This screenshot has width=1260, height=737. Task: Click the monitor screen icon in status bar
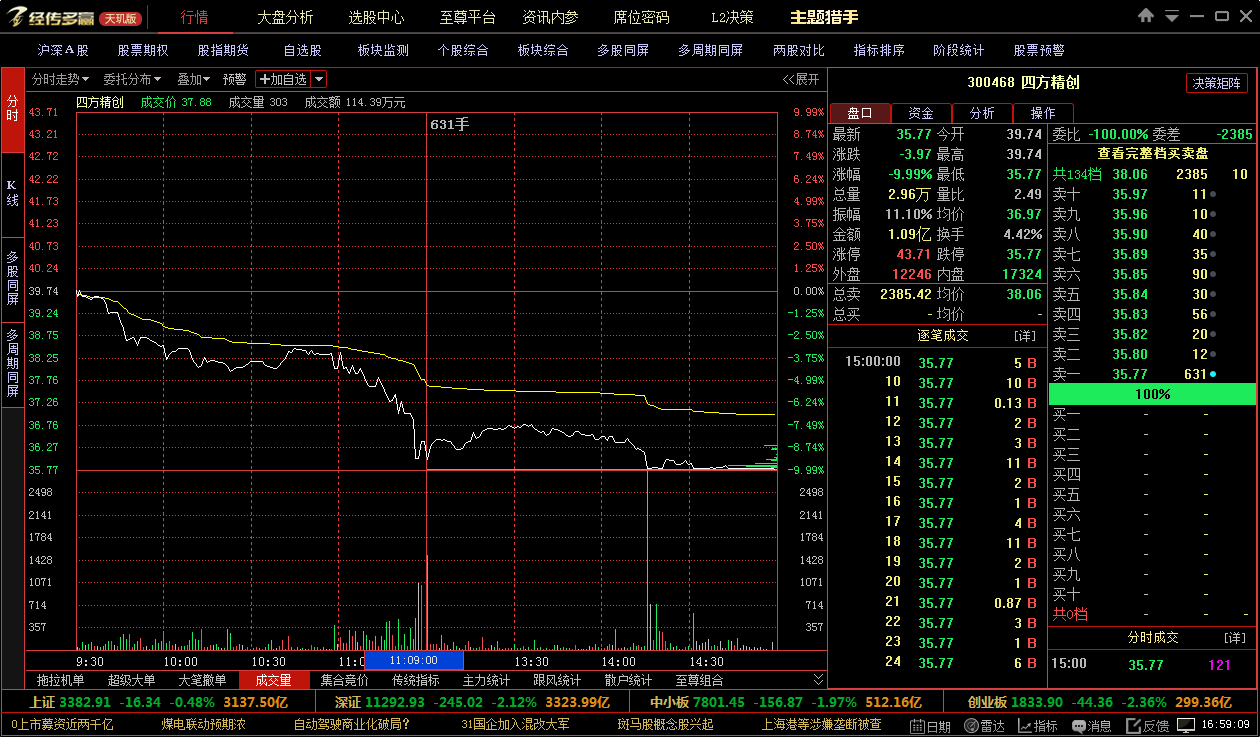pyautogui.click(x=1185, y=725)
